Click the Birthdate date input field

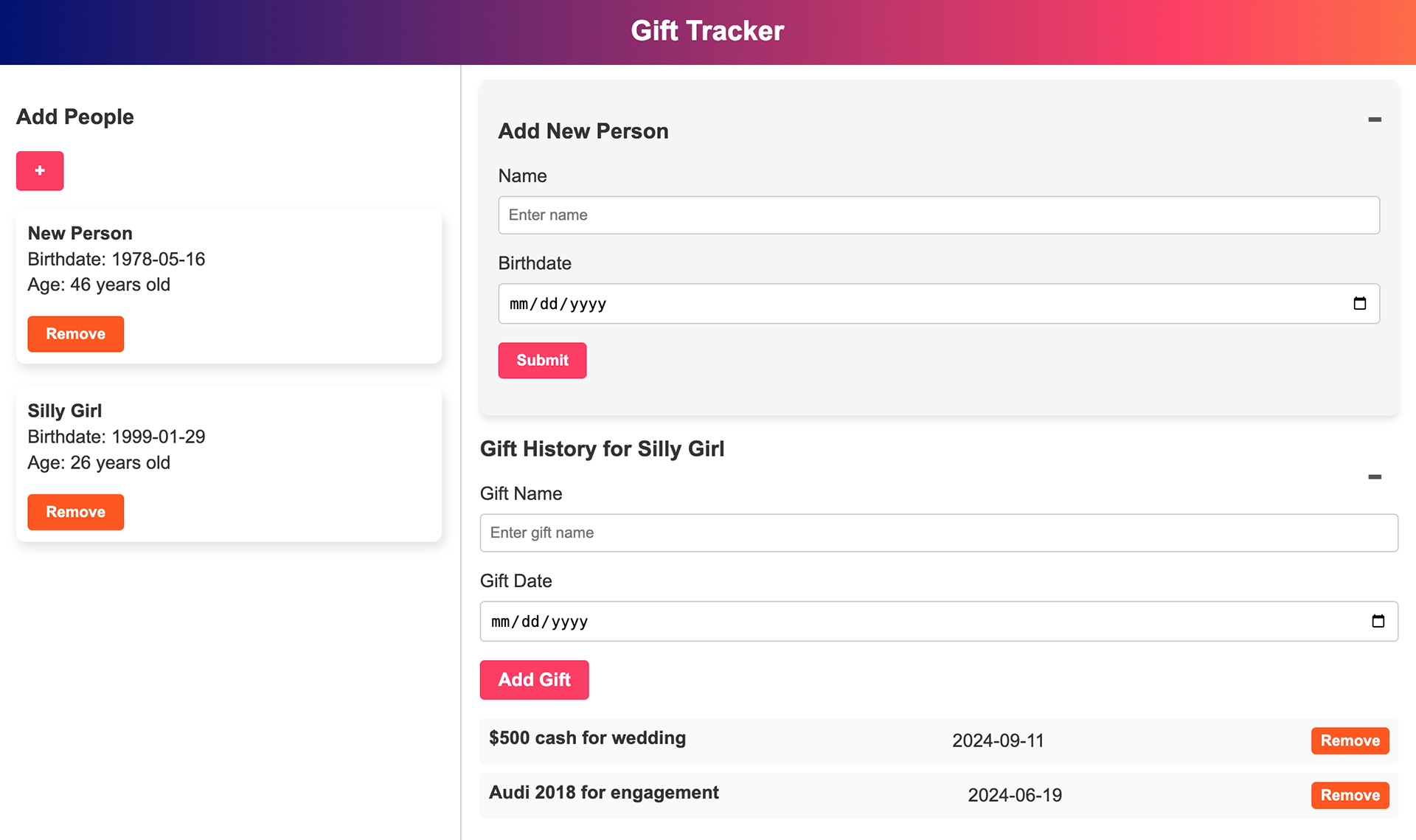click(885, 304)
